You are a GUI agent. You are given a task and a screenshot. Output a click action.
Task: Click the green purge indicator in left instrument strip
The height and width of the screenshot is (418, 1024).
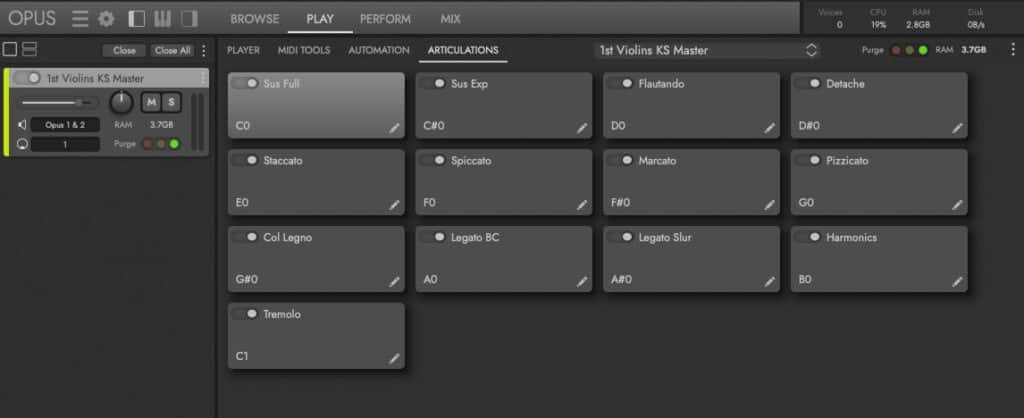coord(174,144)
